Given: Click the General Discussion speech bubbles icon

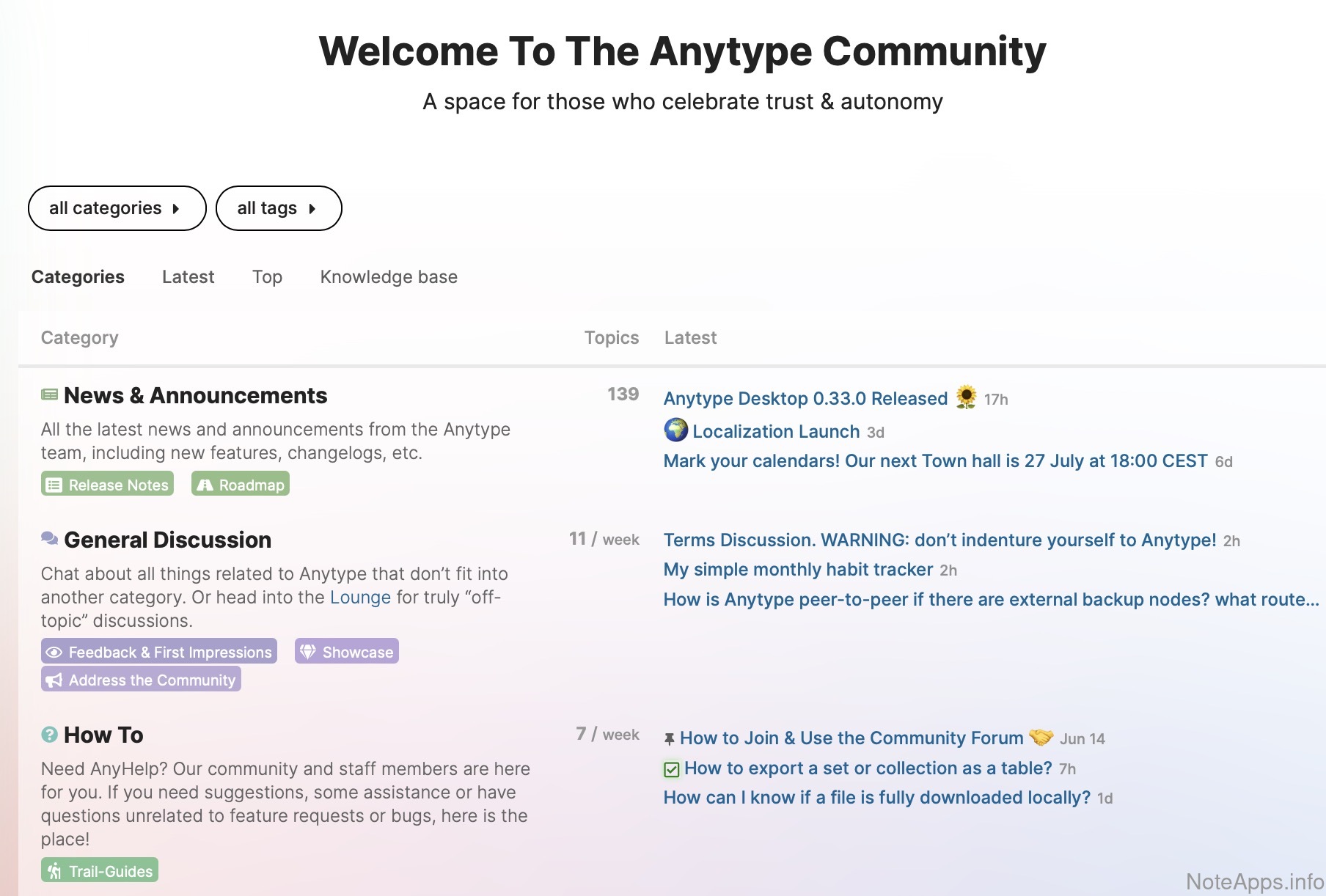Looking at the screenshot, I should pyautogui.click(x=49, y=539).
